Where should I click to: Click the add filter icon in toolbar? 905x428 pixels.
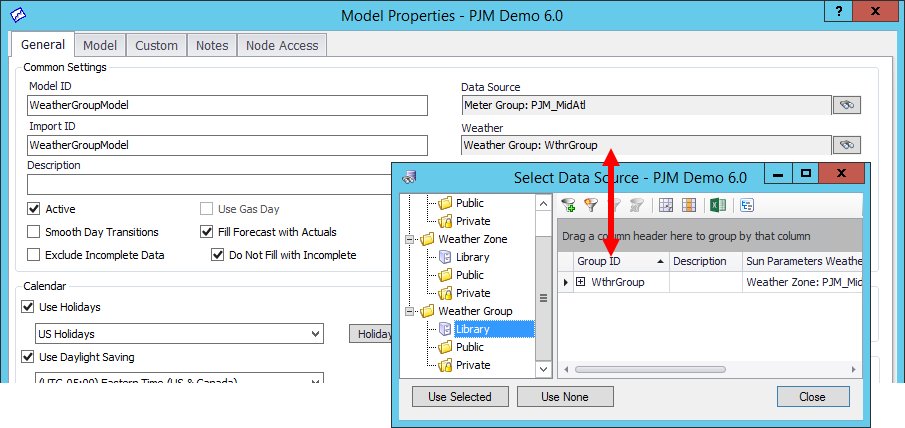569,205
